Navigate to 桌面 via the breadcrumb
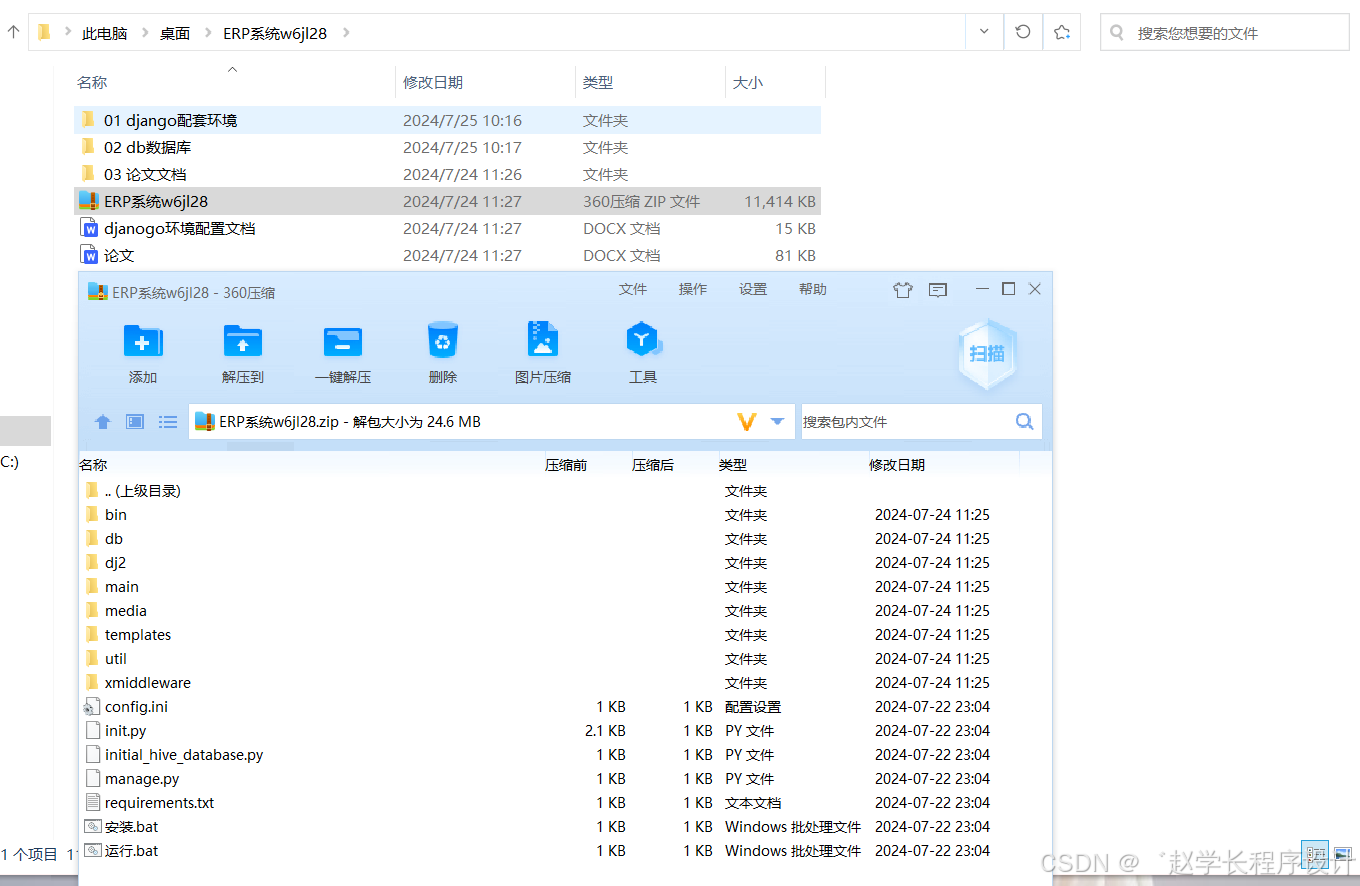The height and width of the screenshot is (886, 1360). coord(174,32)
